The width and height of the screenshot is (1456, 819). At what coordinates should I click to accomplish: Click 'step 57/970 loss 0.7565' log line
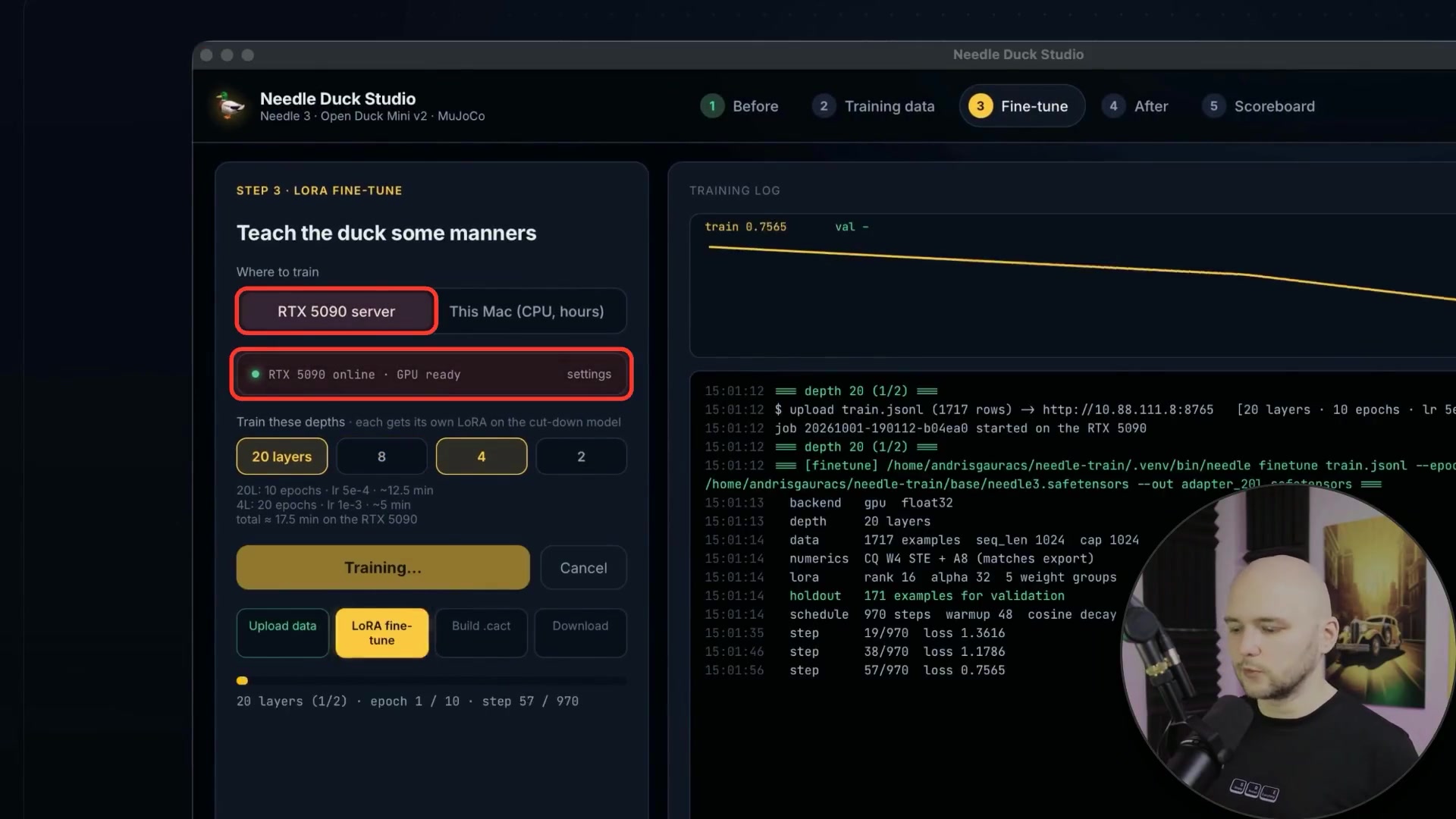pyautogui.click(x=855, y=670)
